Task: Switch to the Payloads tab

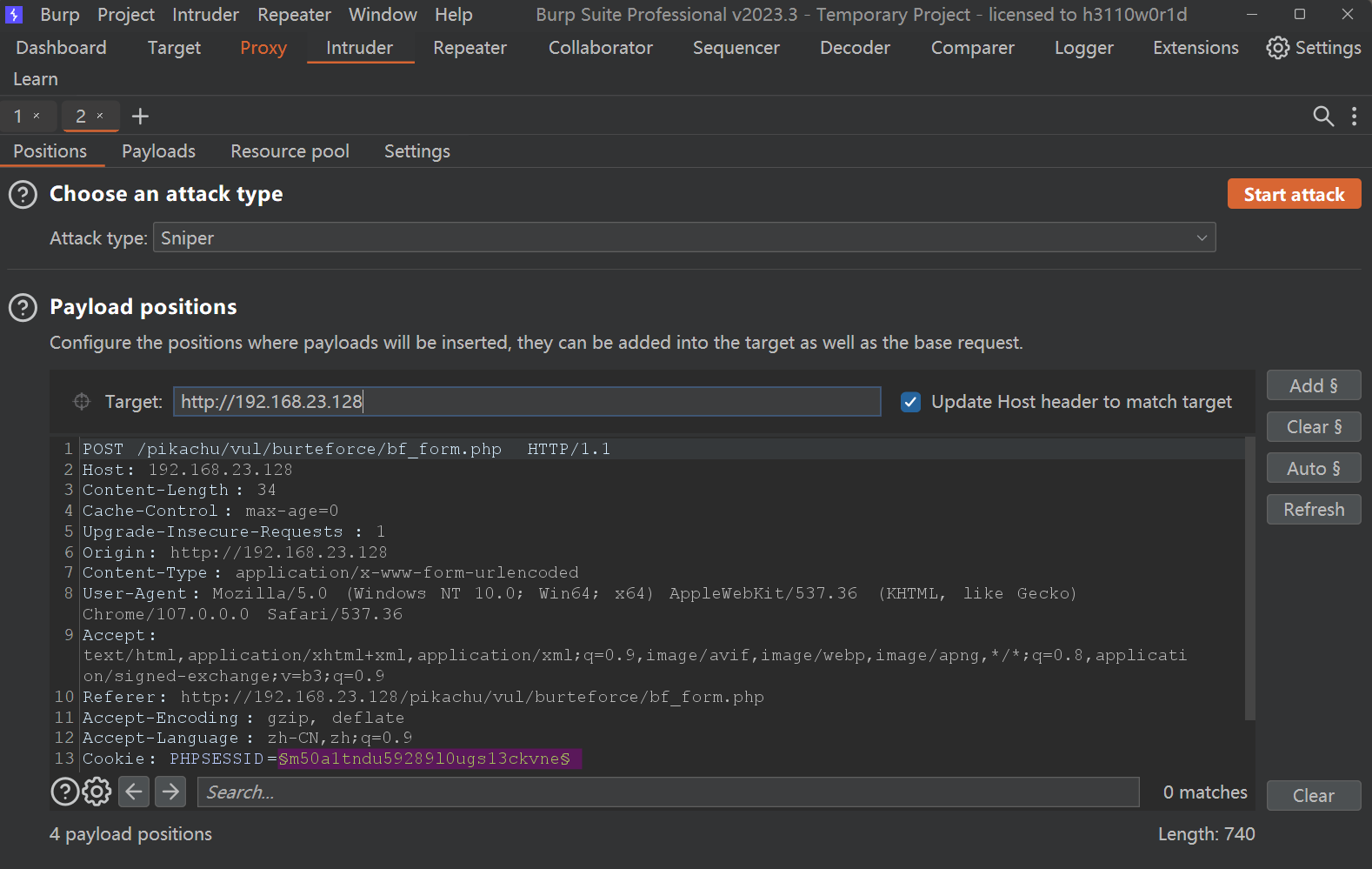Action: pos(158,151)
